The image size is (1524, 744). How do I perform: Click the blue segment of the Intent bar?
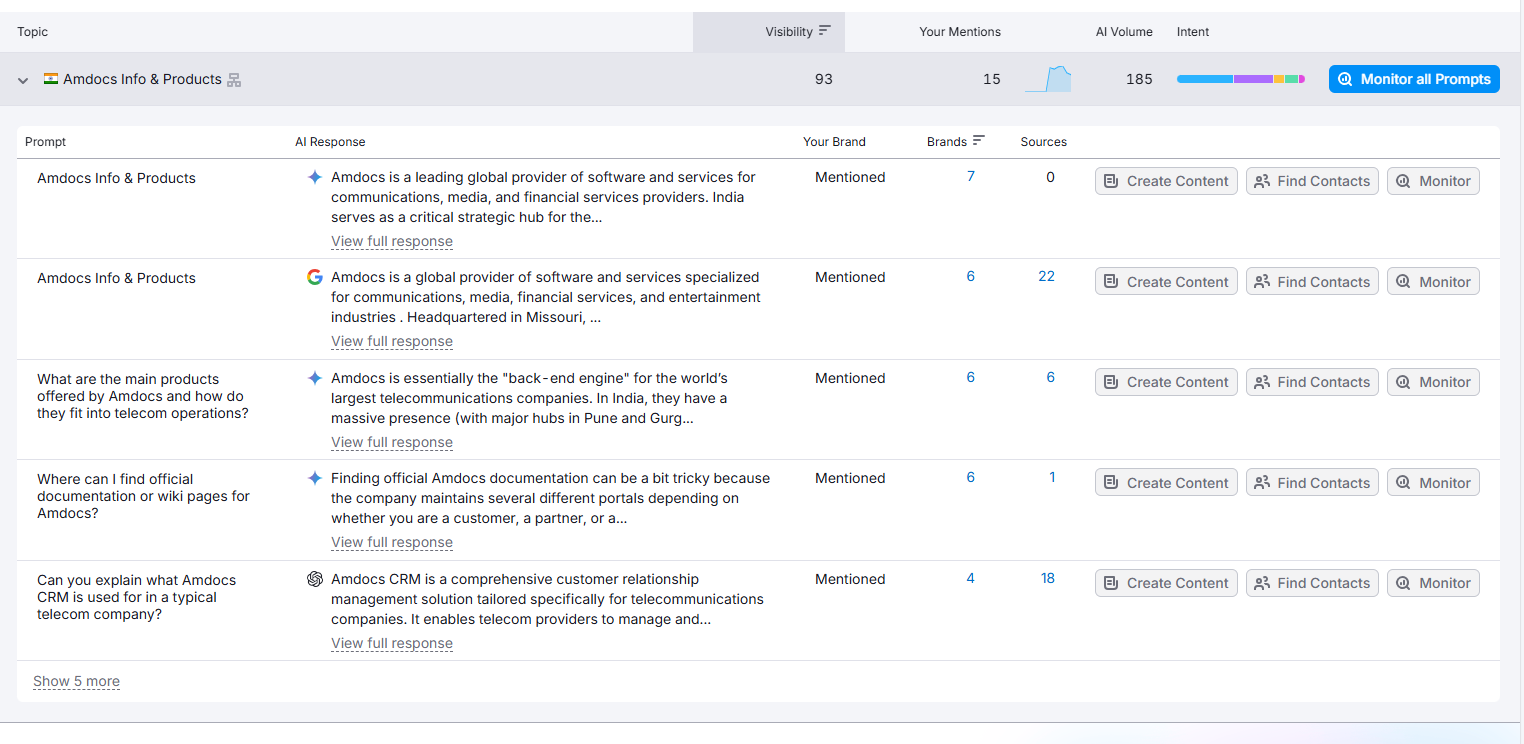pos(1205,79)
